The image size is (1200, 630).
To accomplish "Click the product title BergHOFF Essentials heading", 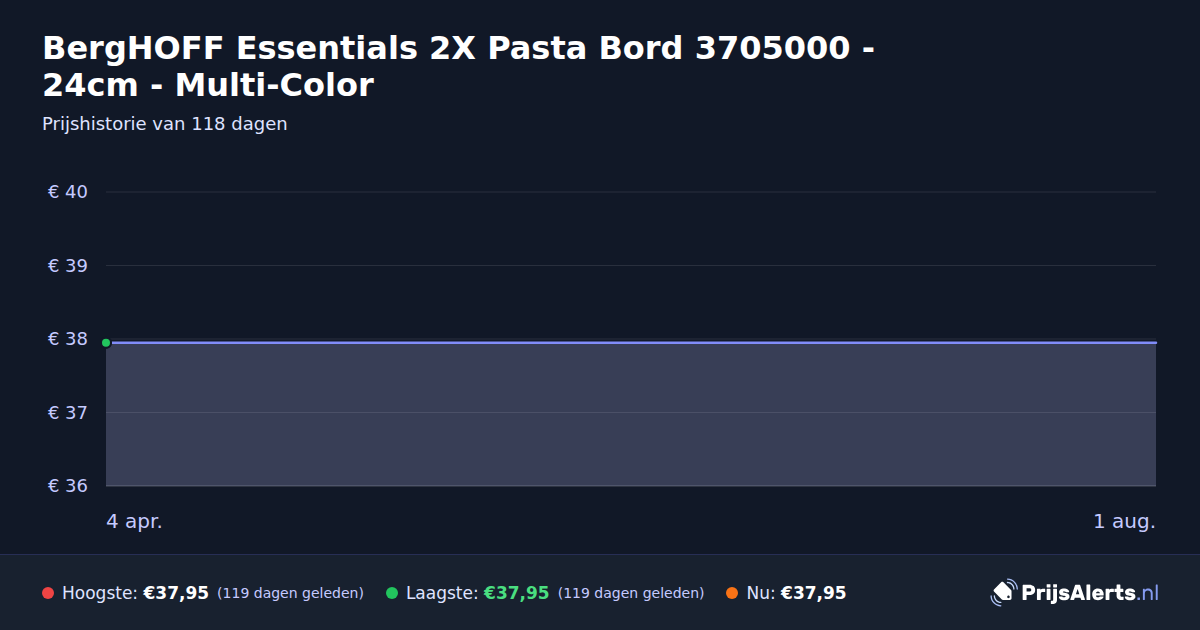I will click(459, 66).
